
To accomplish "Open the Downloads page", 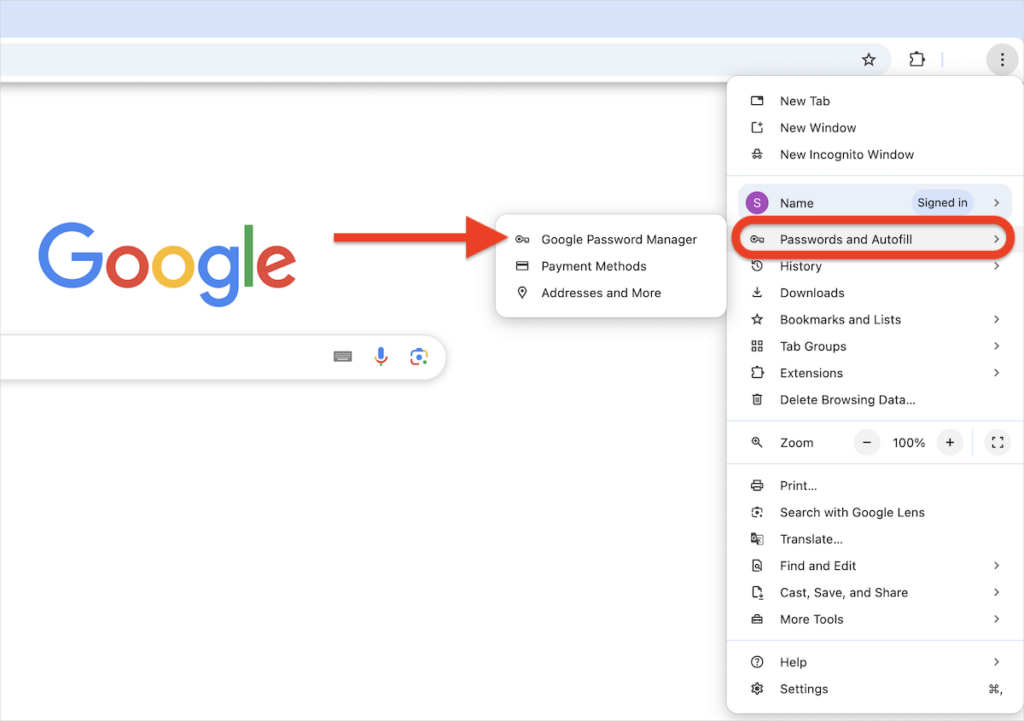I will pyautogui.click(x=810, y=292).
